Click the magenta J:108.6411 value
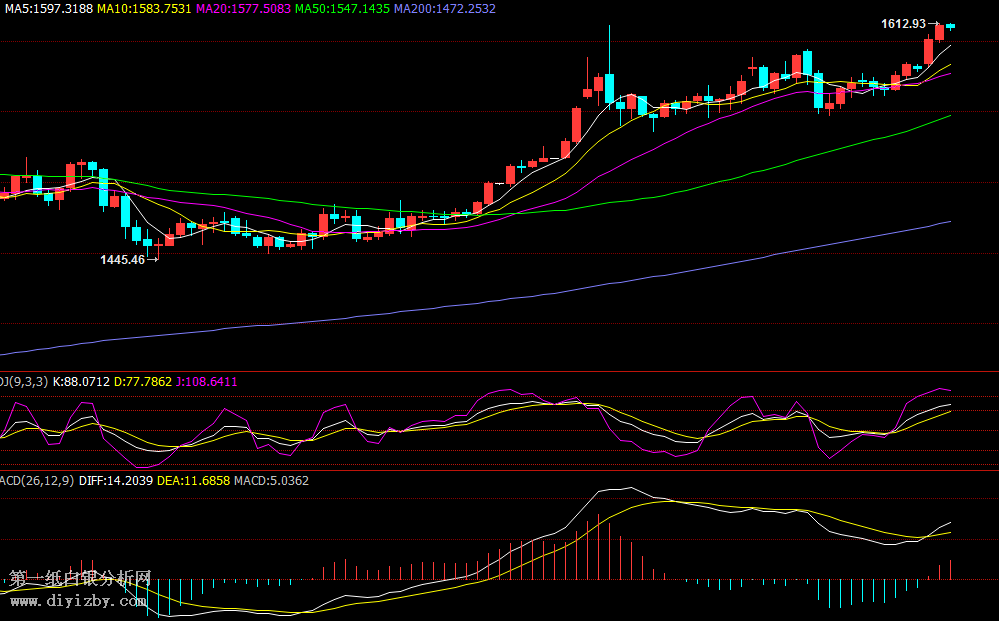999x621 pixels. [x=207, y=381]
